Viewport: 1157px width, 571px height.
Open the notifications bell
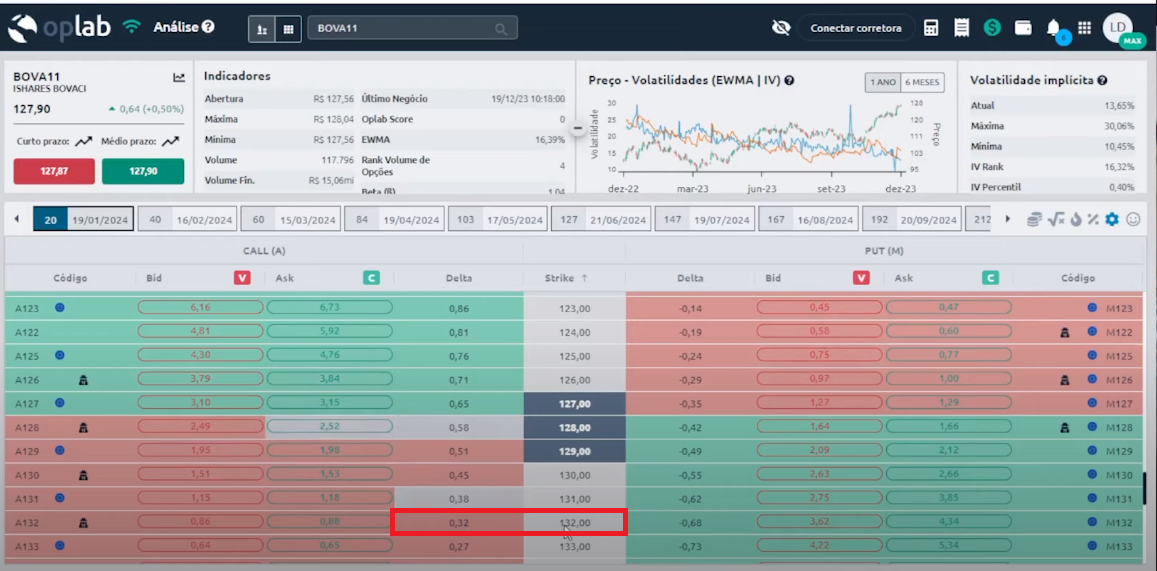click(1053, 28)
